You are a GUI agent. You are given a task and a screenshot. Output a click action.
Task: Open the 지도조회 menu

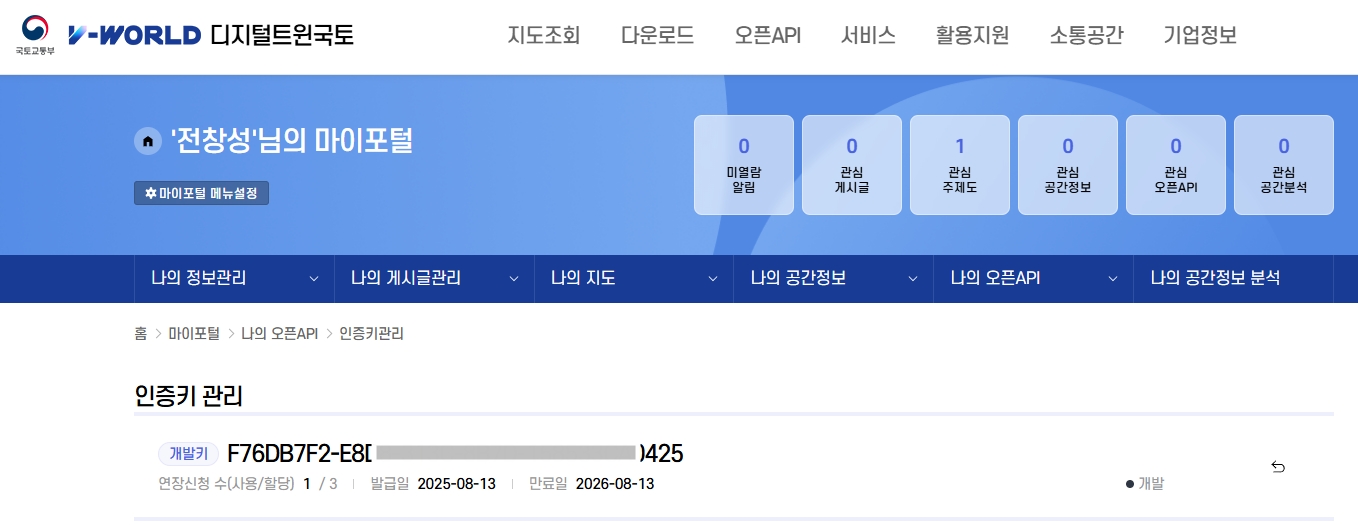pyautogui.click(x=544, y=36)
